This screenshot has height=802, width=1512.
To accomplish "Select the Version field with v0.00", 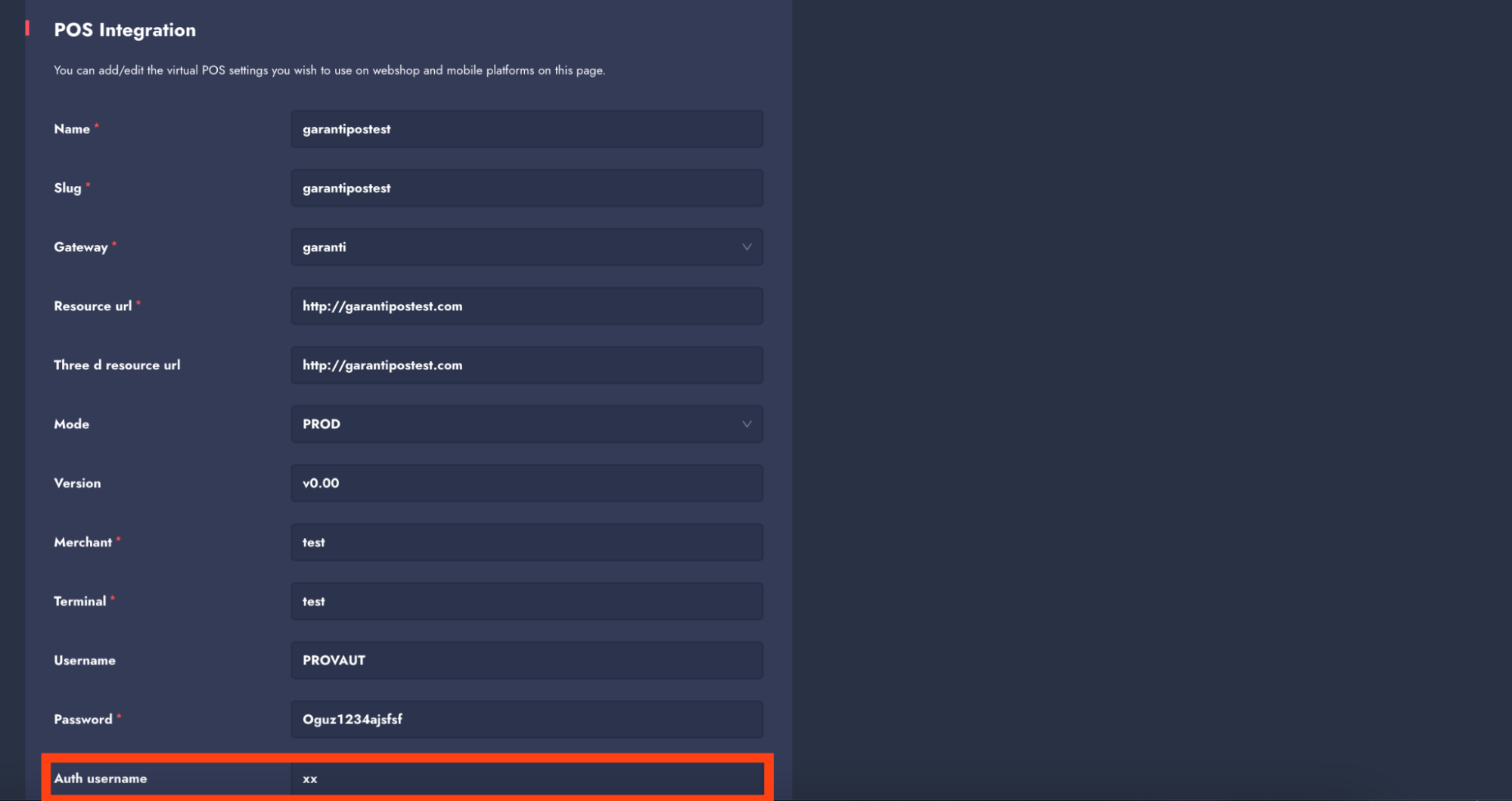I will pos(526,483).
